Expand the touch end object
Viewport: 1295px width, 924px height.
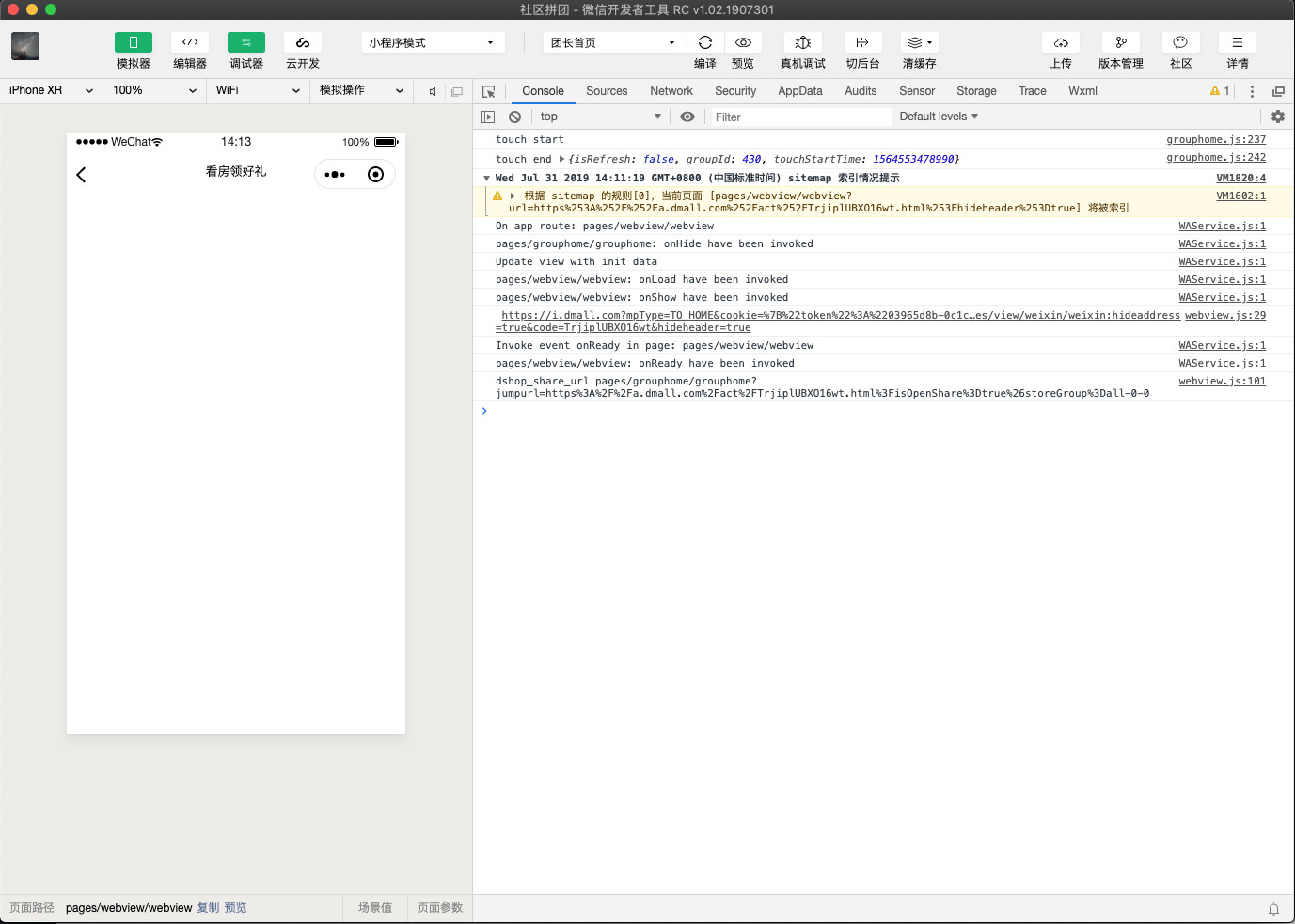pos(561,159)
